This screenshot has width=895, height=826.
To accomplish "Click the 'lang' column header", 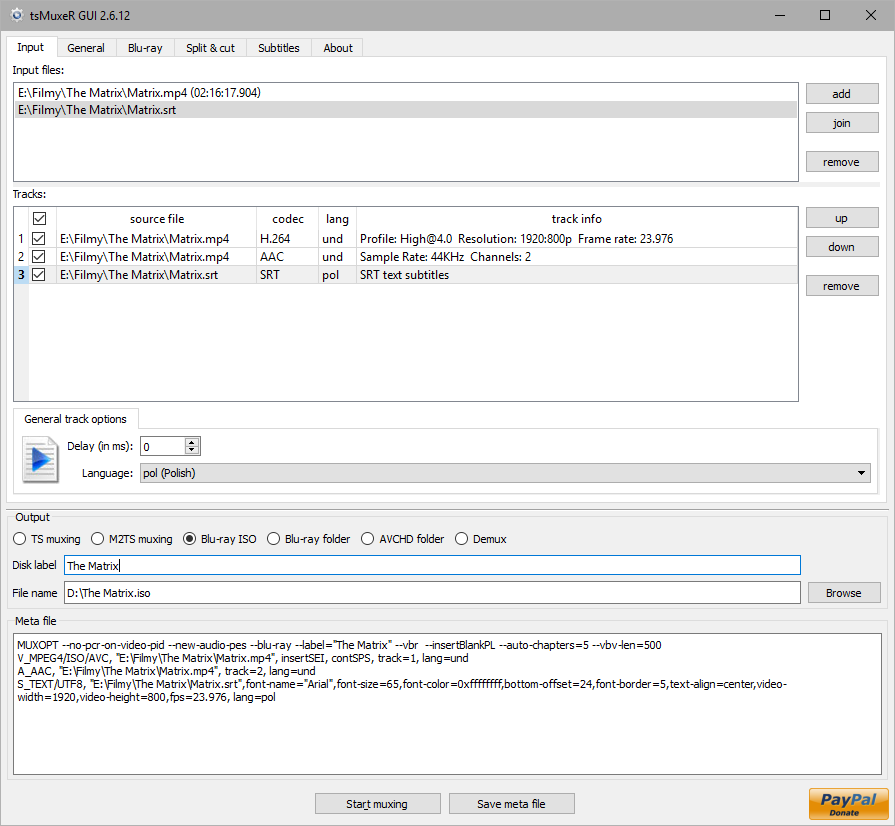I will (337, 219).
